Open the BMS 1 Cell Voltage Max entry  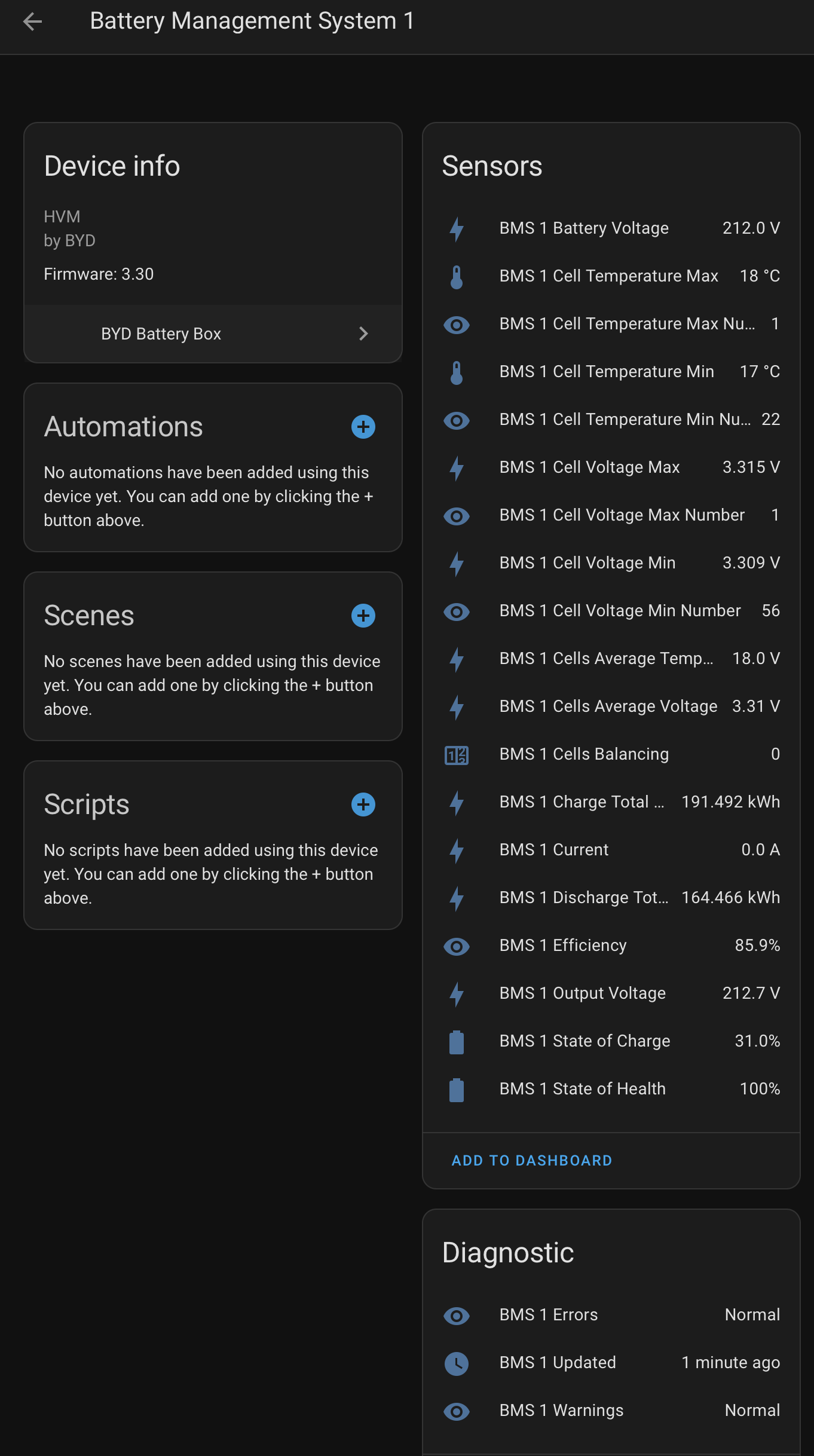coord(610,467)
